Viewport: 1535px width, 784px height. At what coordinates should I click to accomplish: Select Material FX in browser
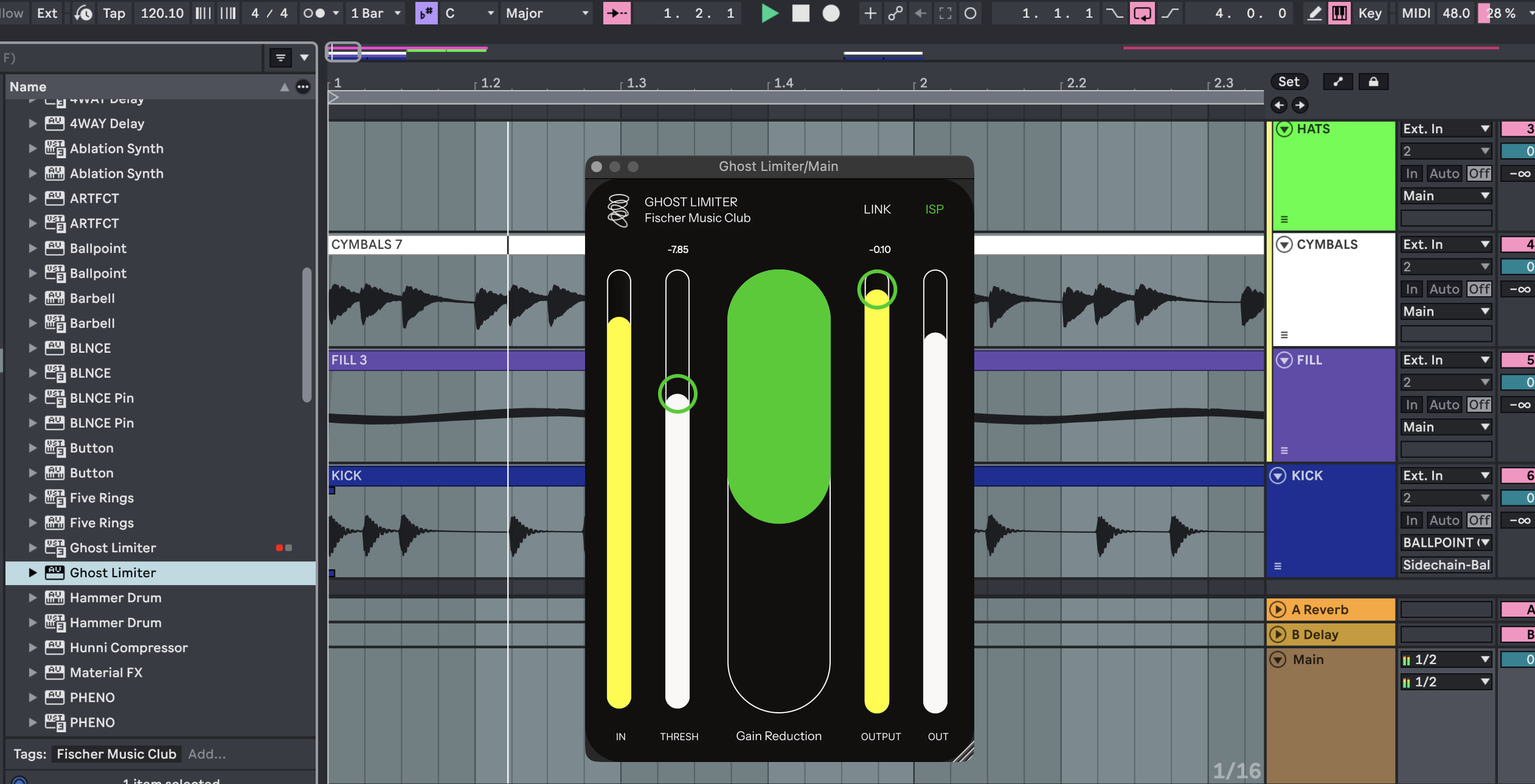[106, 673]
